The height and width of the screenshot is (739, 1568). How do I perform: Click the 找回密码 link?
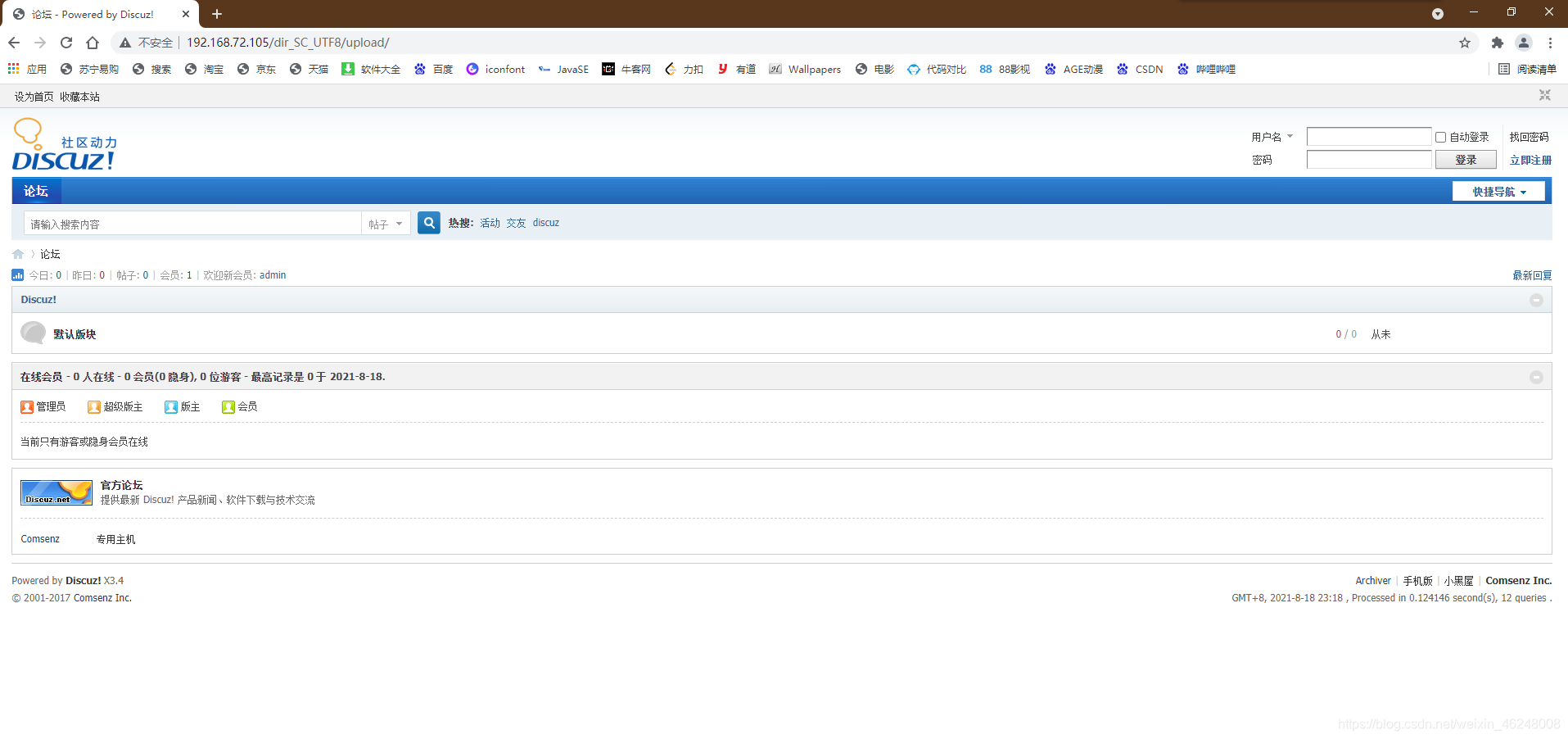pyautogui.click(x=1529, y=137)
